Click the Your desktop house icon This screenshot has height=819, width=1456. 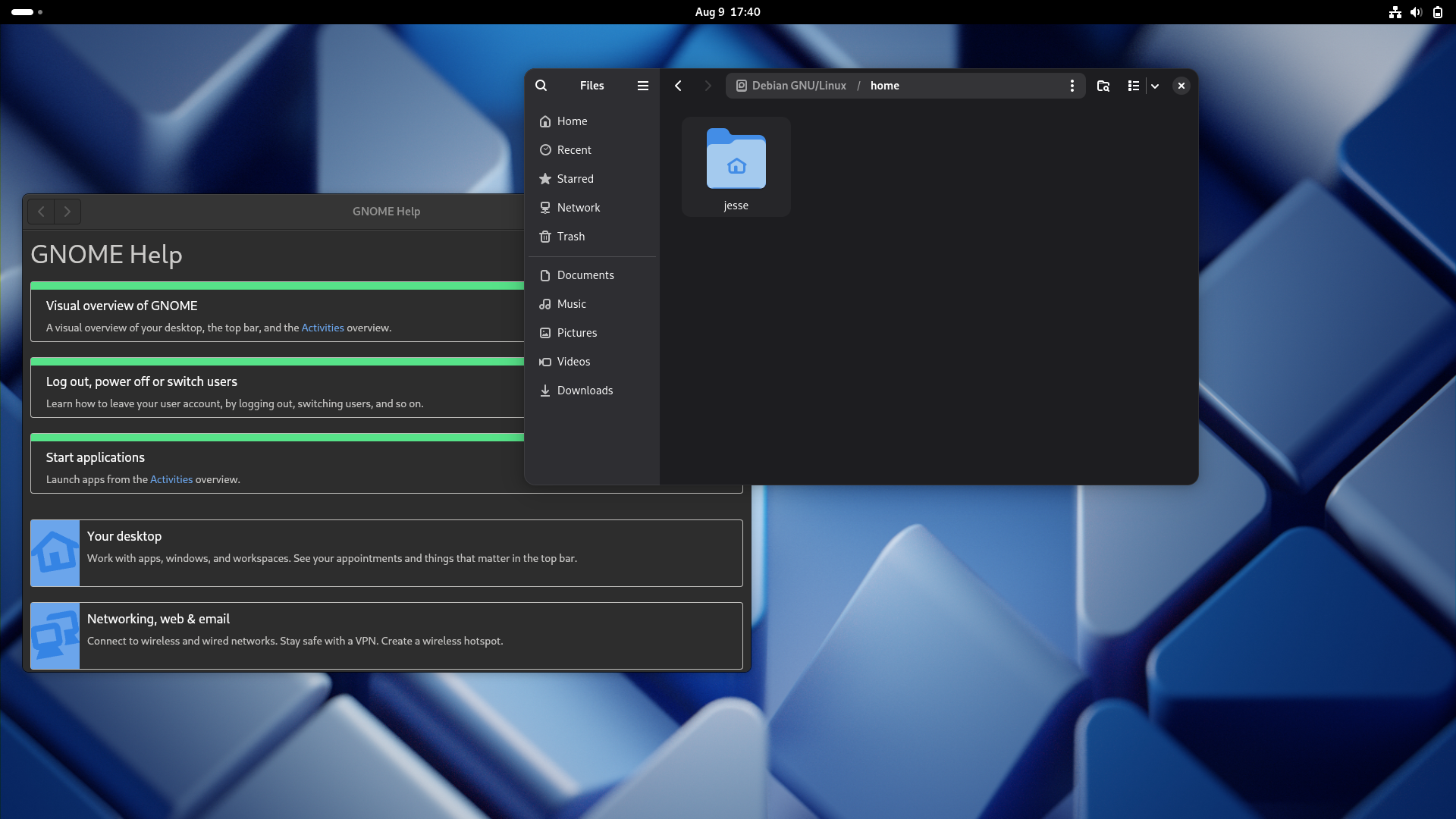[55, 553]
